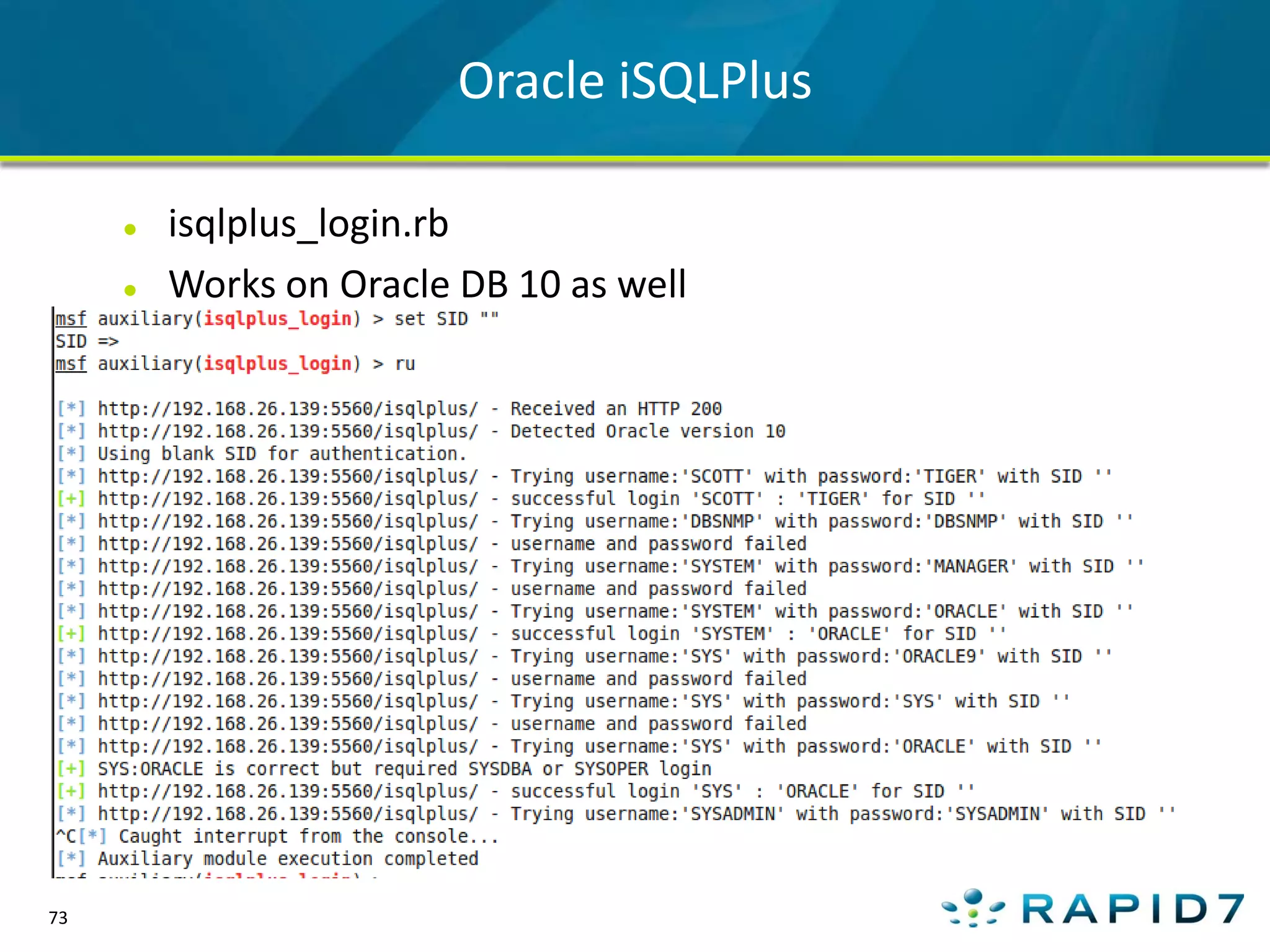Click the line trying SYS with password 'SYS'
Viewport: 1270px width, 952px height.
click(x=564, y=702)
